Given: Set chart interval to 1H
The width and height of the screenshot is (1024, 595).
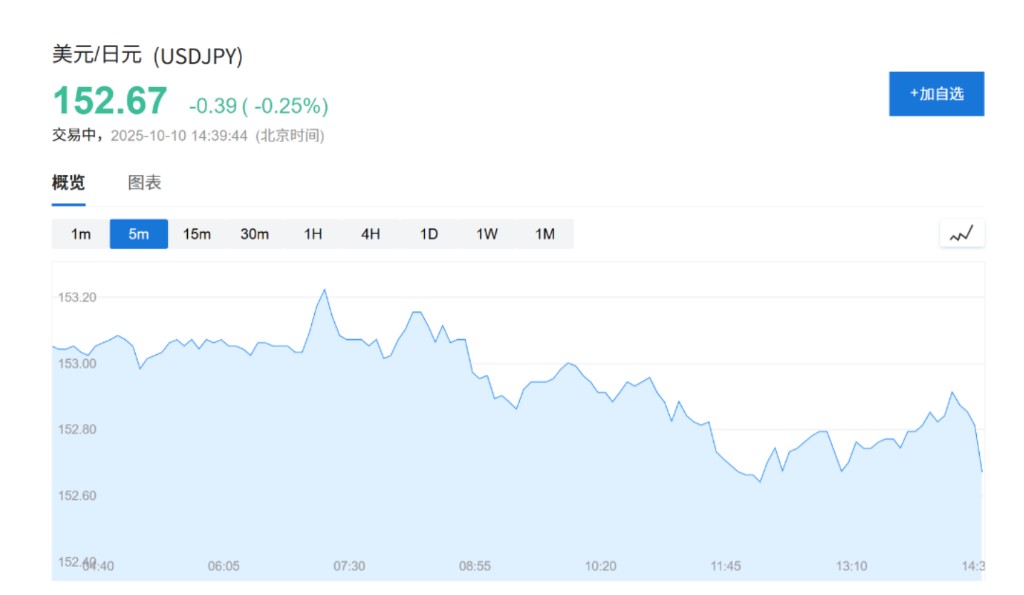Looking at the screenshot, I should [x=313, y=234].
